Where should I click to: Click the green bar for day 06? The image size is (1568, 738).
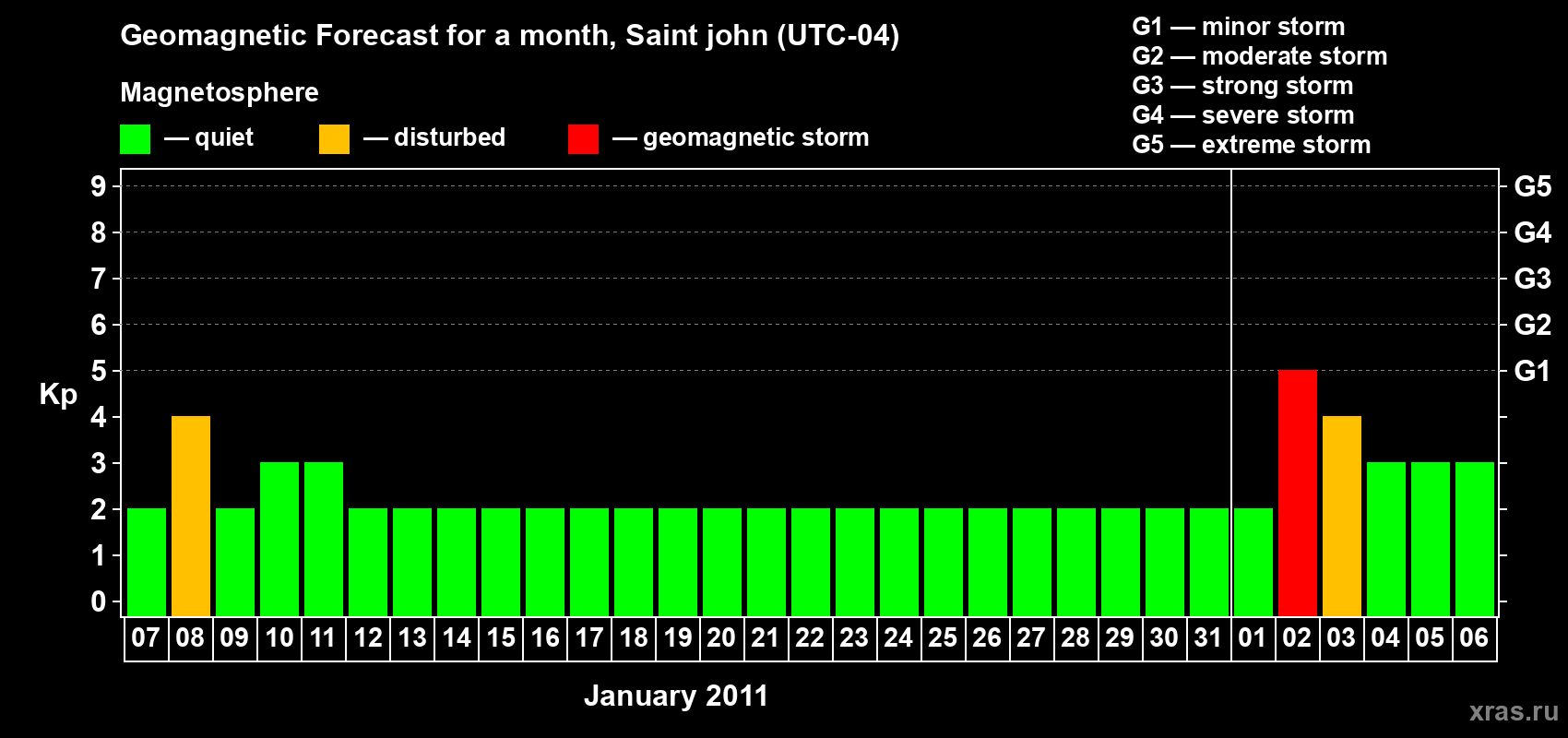coord(1475,540)
